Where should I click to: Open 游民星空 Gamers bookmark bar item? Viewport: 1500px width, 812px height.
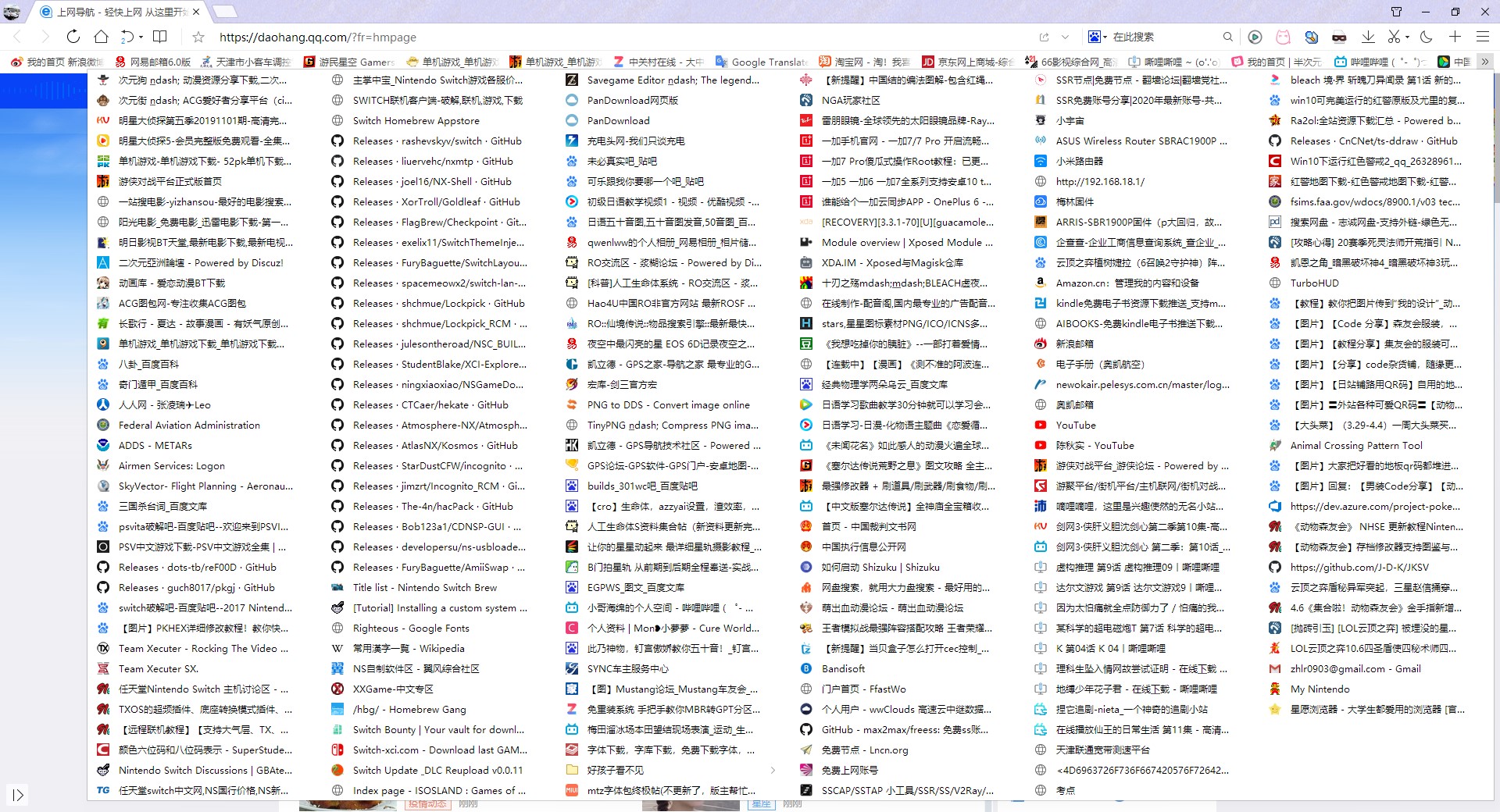pos(349,62)
